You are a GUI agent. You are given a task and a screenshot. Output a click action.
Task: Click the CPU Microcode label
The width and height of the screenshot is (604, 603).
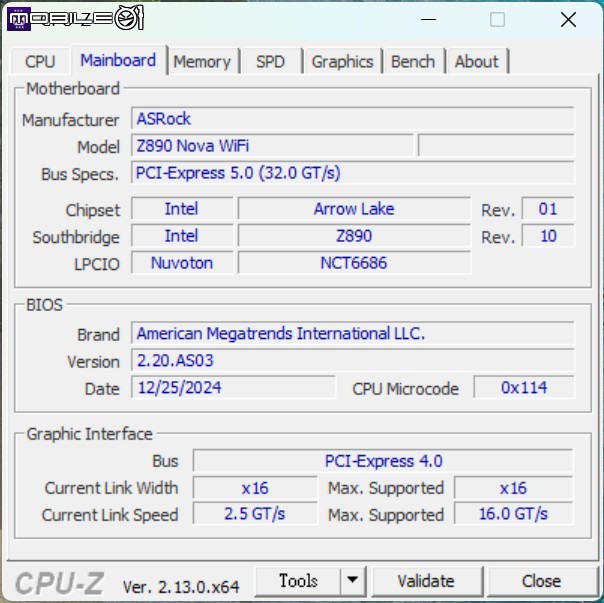tap(405, 389)
